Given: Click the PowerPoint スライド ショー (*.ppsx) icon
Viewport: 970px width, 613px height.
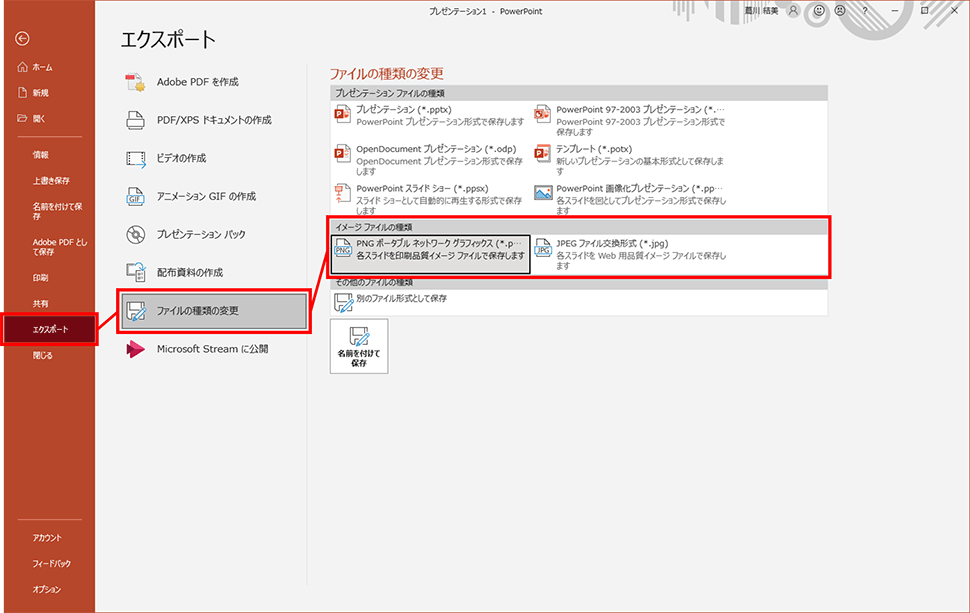Looking at the screenshot, I should [343, 193].
